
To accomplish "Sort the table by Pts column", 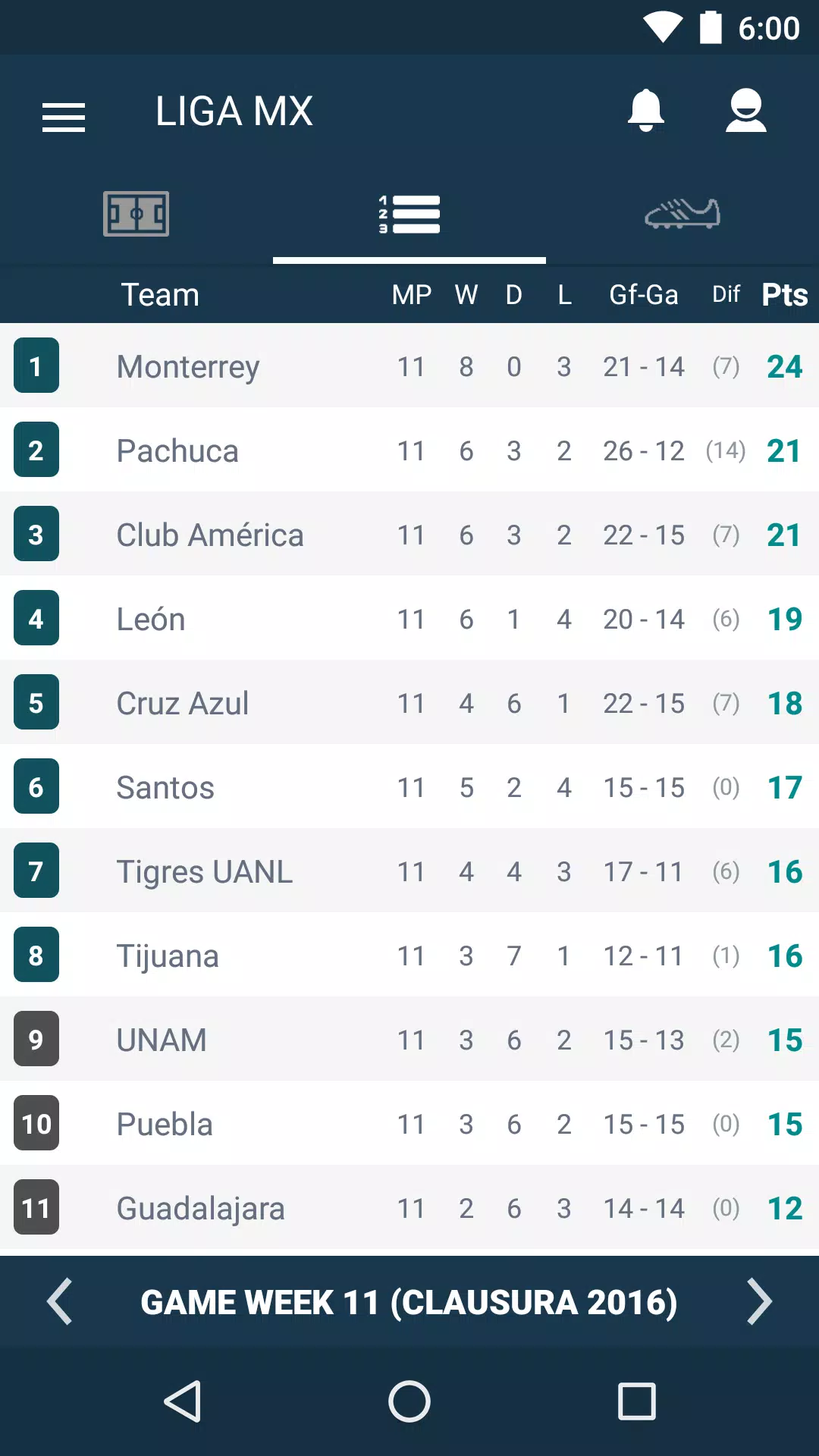I will pos(783,294).
